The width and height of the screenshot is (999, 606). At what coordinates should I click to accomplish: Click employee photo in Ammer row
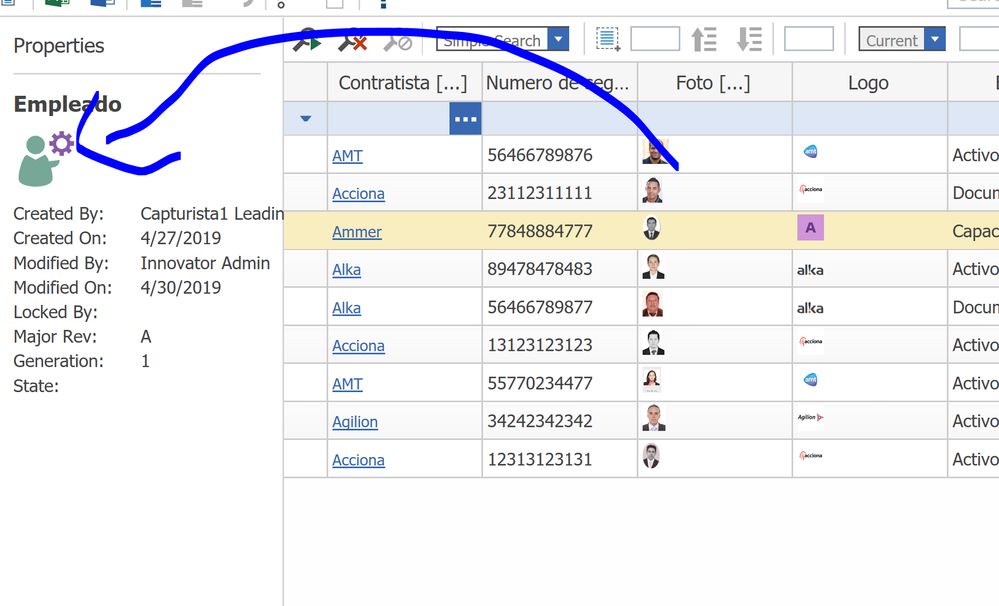tap(651, 230)
